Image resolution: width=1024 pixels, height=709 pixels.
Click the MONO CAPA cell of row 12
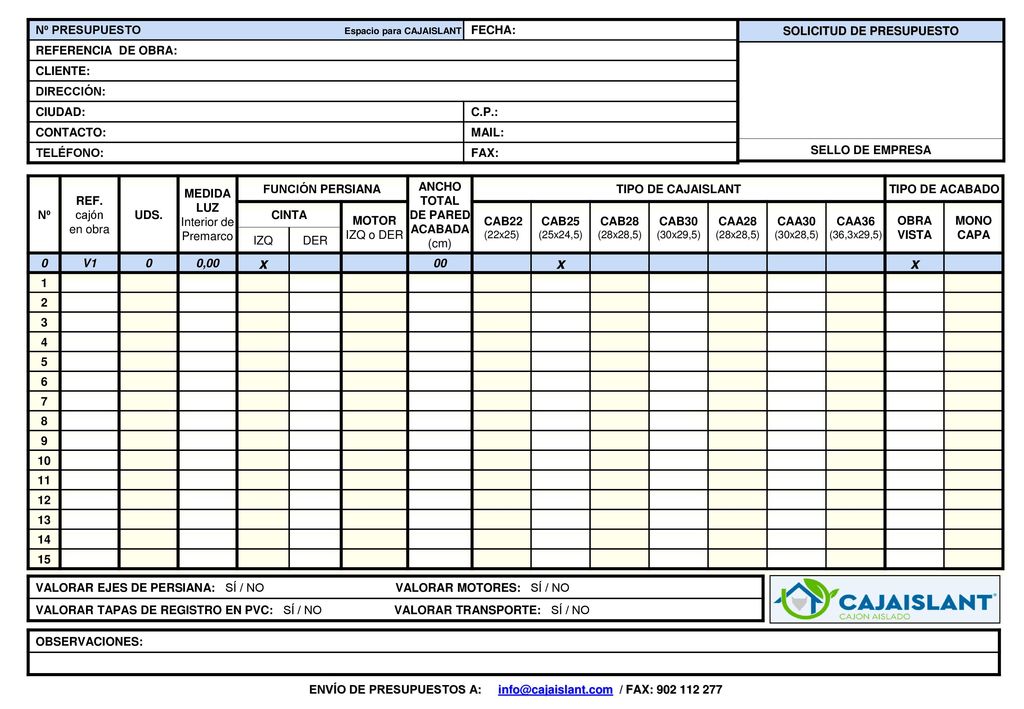click(973, 500)
